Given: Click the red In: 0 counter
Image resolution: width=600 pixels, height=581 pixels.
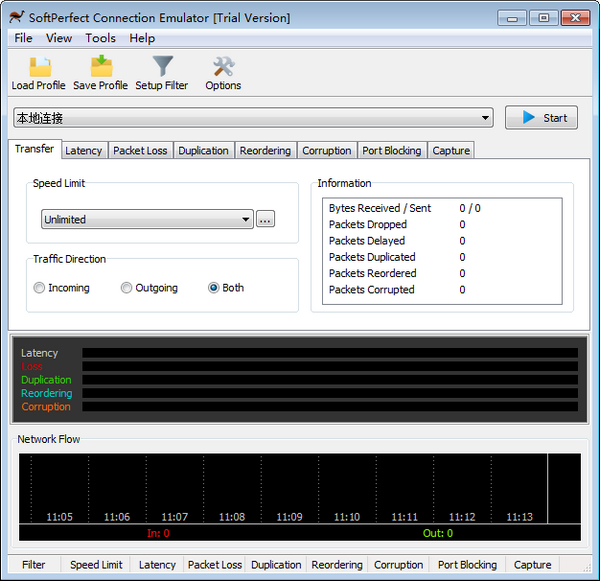Looking at the screenshot, I should [158, 533].
